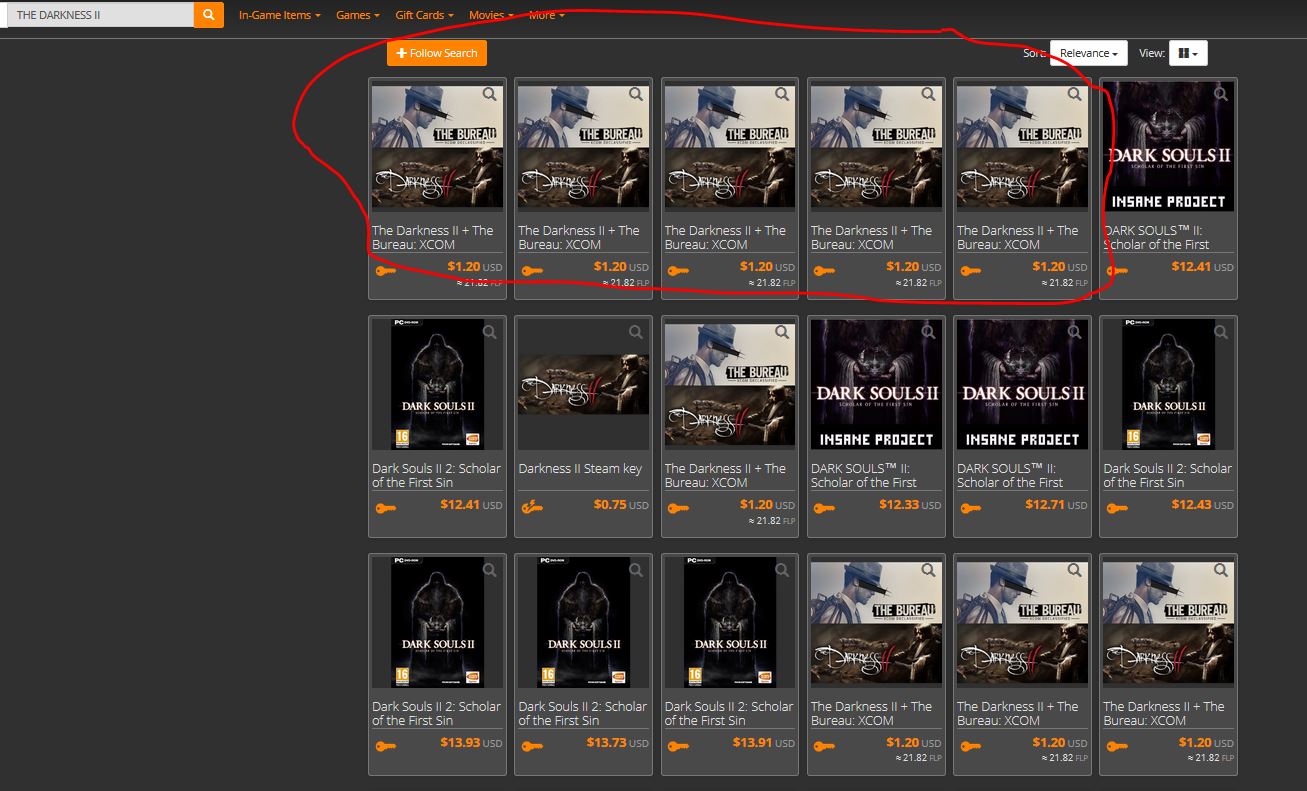Open the Movies menu

coord(491,15)
